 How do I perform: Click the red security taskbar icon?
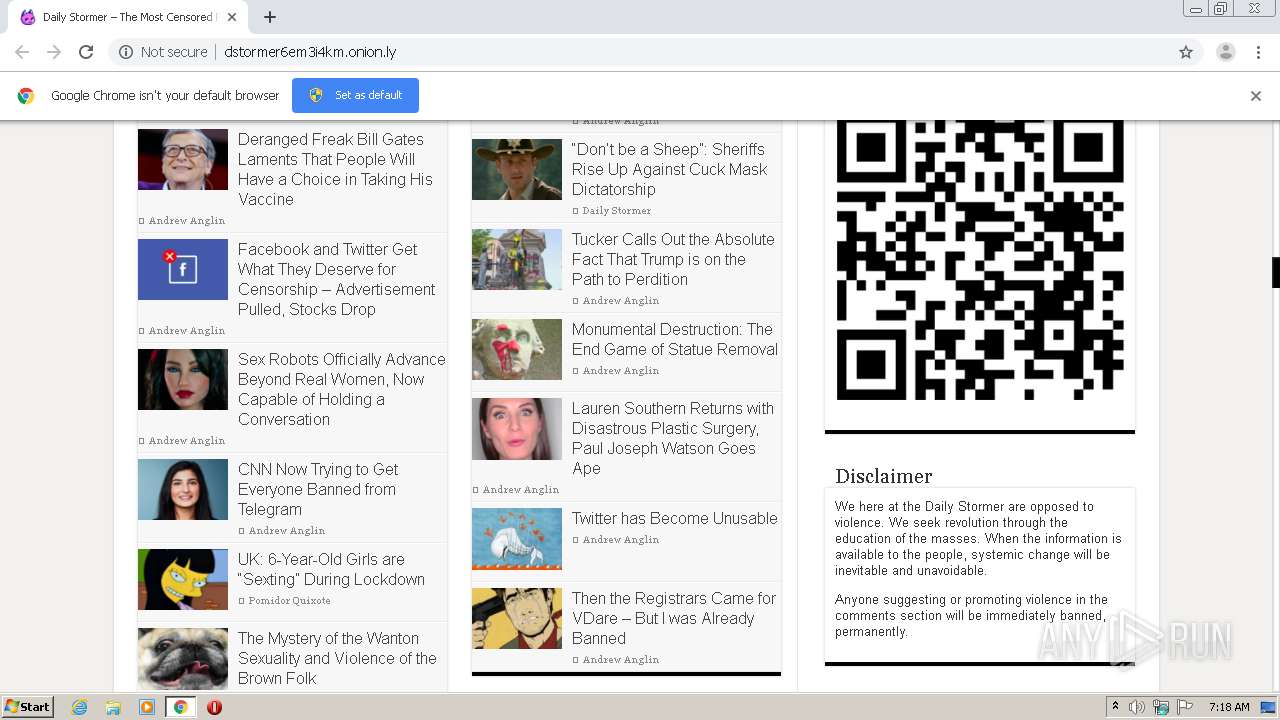(214, 707)
